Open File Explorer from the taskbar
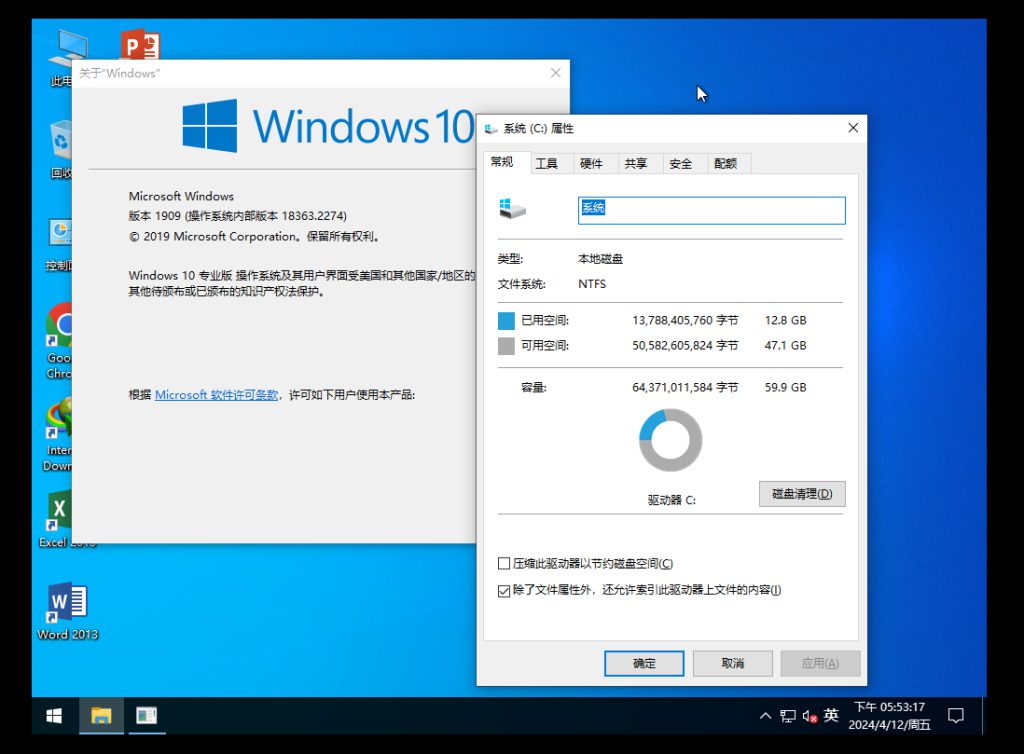Viewport: 1024px width, 754px height. [x=101, y=715]
